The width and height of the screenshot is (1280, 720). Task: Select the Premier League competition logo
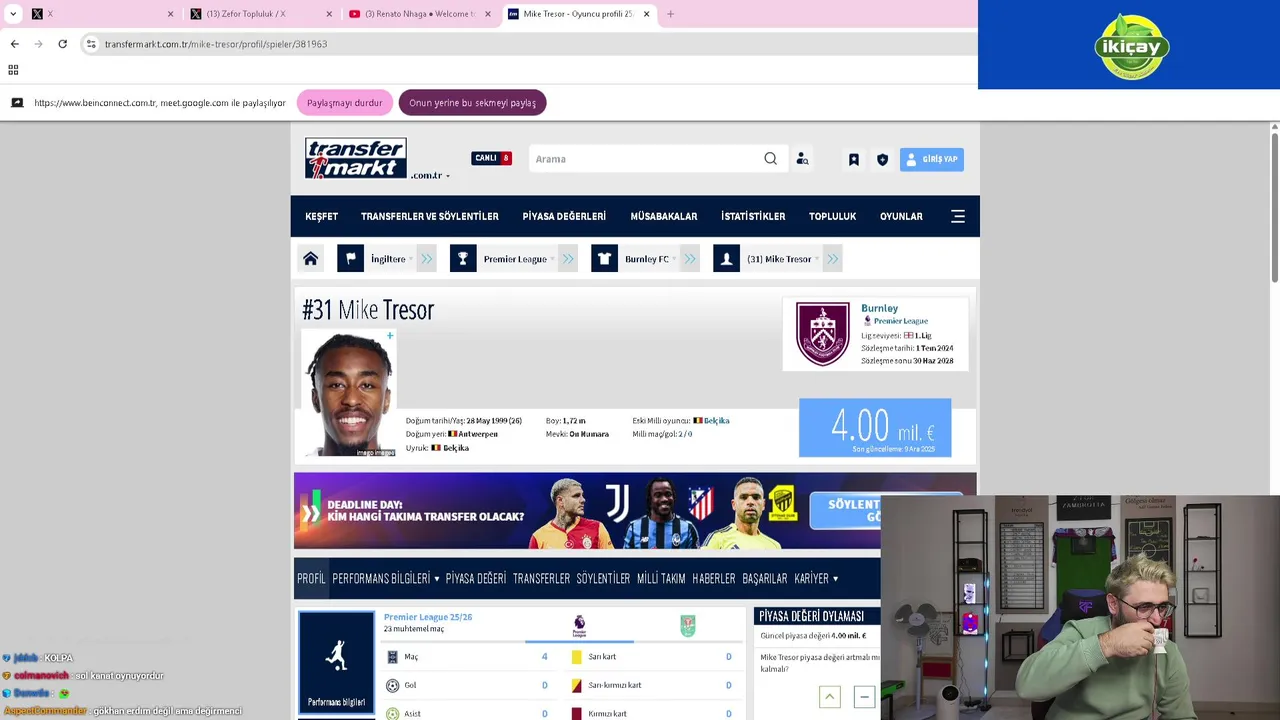tap(579, 627)
